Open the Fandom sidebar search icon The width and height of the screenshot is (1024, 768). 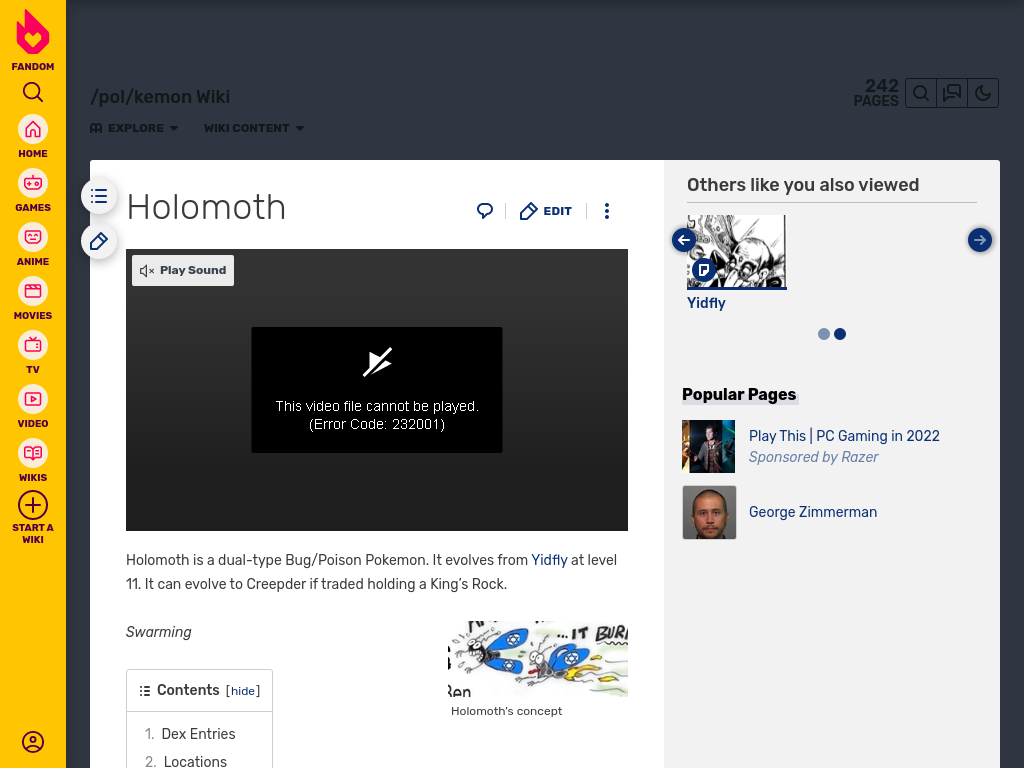point(33,92)
